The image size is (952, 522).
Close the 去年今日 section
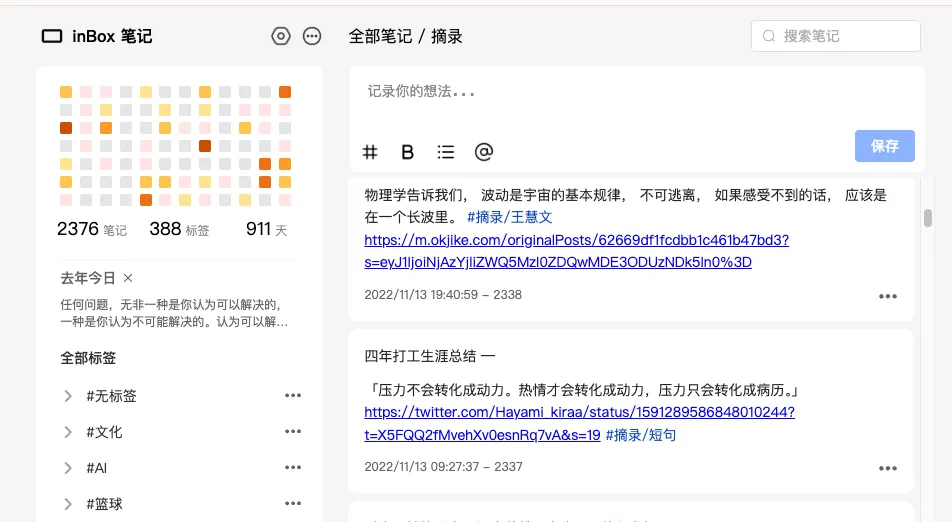(128, 278)
